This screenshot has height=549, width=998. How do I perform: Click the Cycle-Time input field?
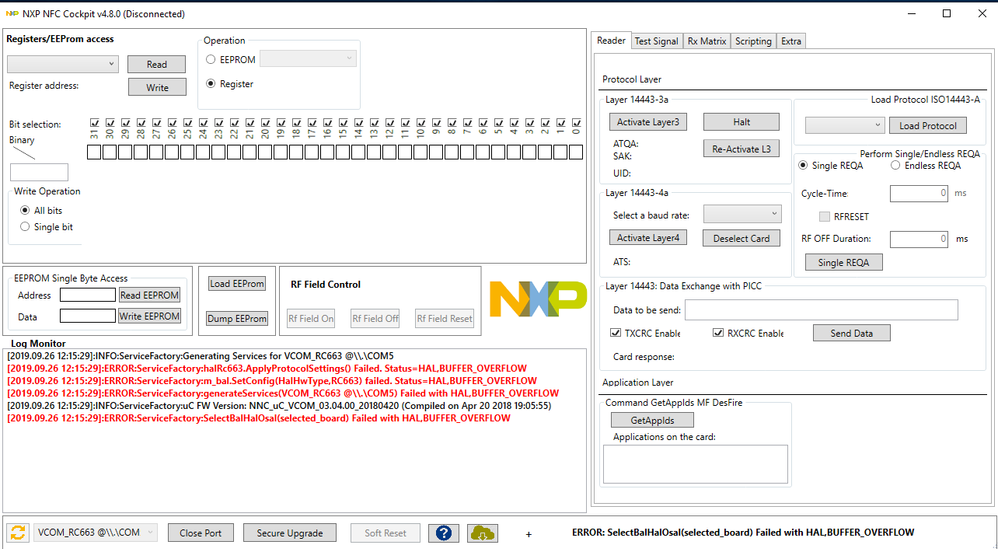(x=919, y=193)
